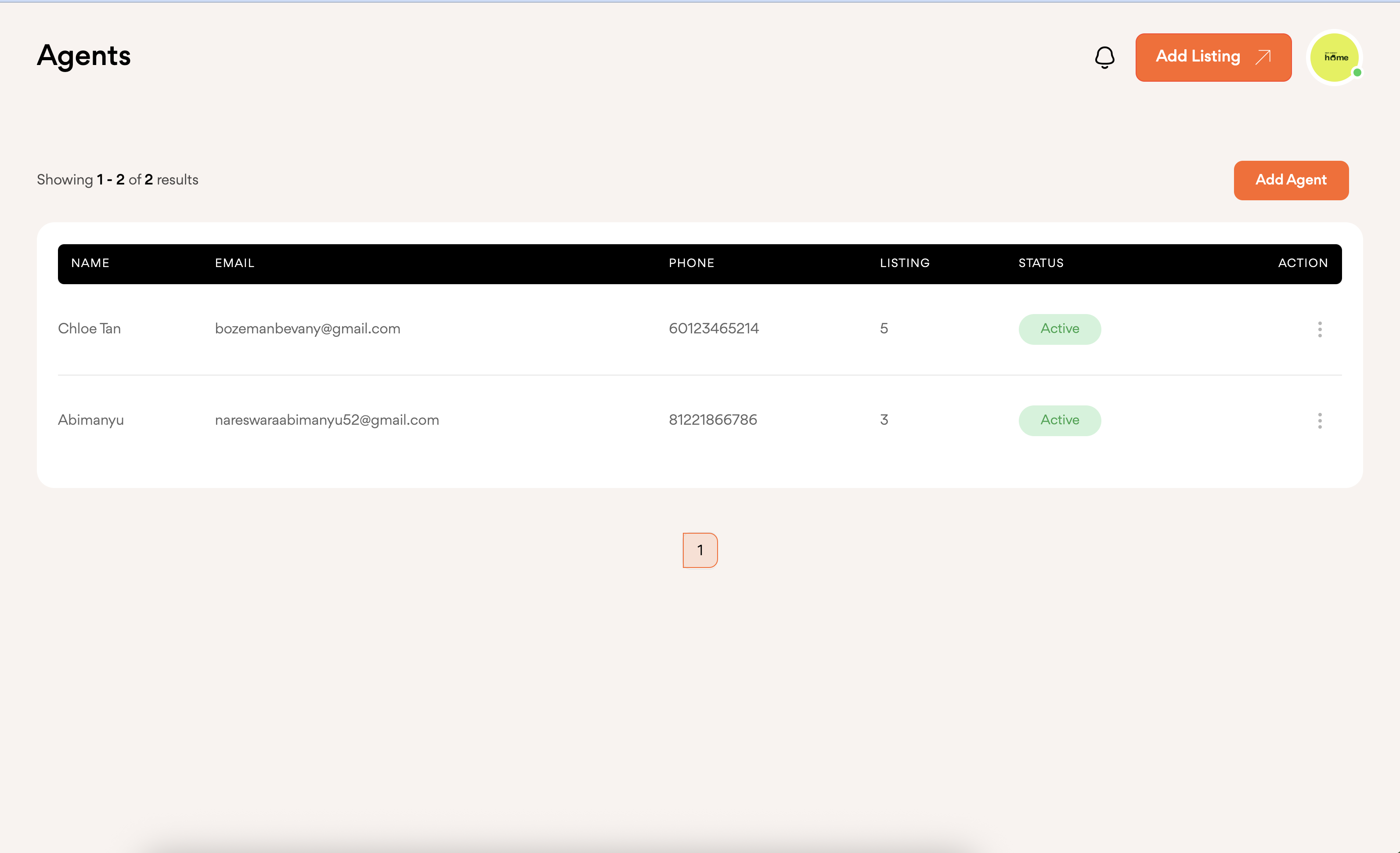Image resolution: width=1400 pixels, height=853 pixels.
Task: Click Active badge for Chloe Tan
Action: tap(1059, 329)
